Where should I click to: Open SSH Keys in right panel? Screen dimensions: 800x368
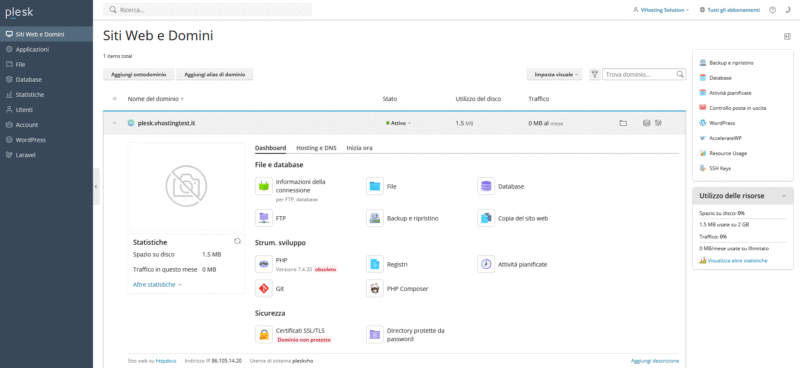(720, 168)
